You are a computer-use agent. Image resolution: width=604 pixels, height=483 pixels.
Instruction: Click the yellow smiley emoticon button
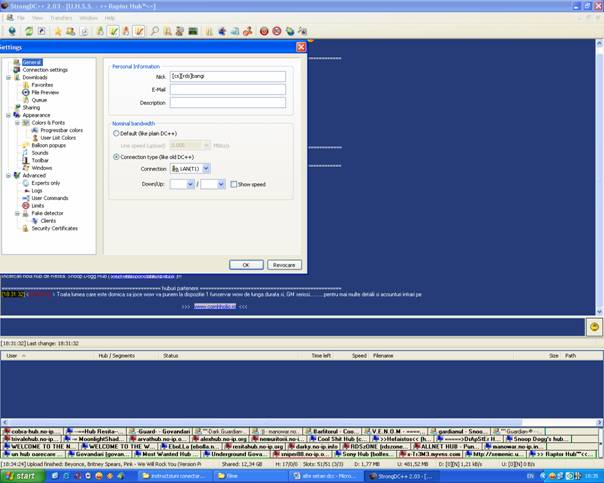point(593,327)
